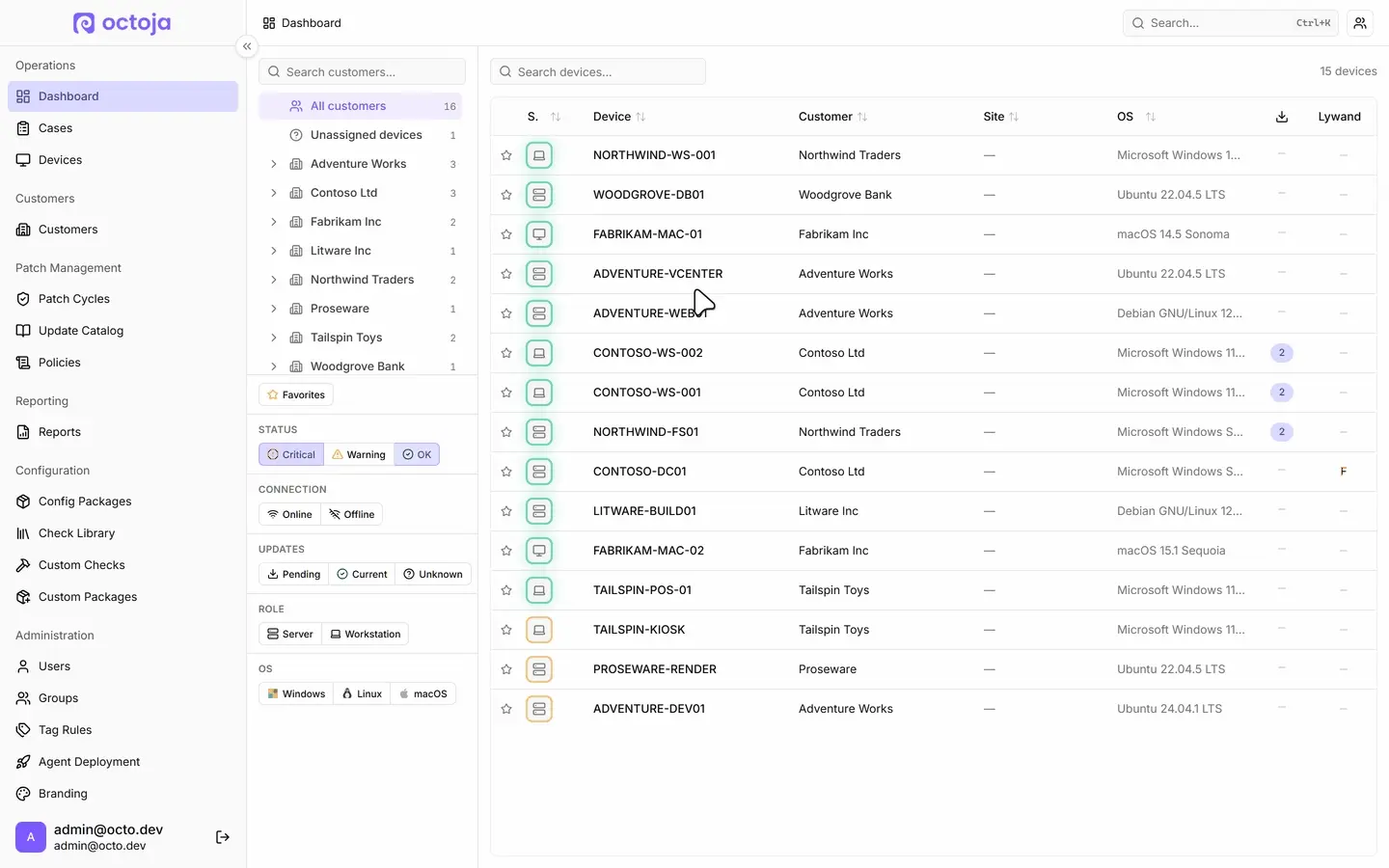Click the status icon of CONTOSO-WS-002 row
Screen dimensions: 1389x868
tap(539, 353)
